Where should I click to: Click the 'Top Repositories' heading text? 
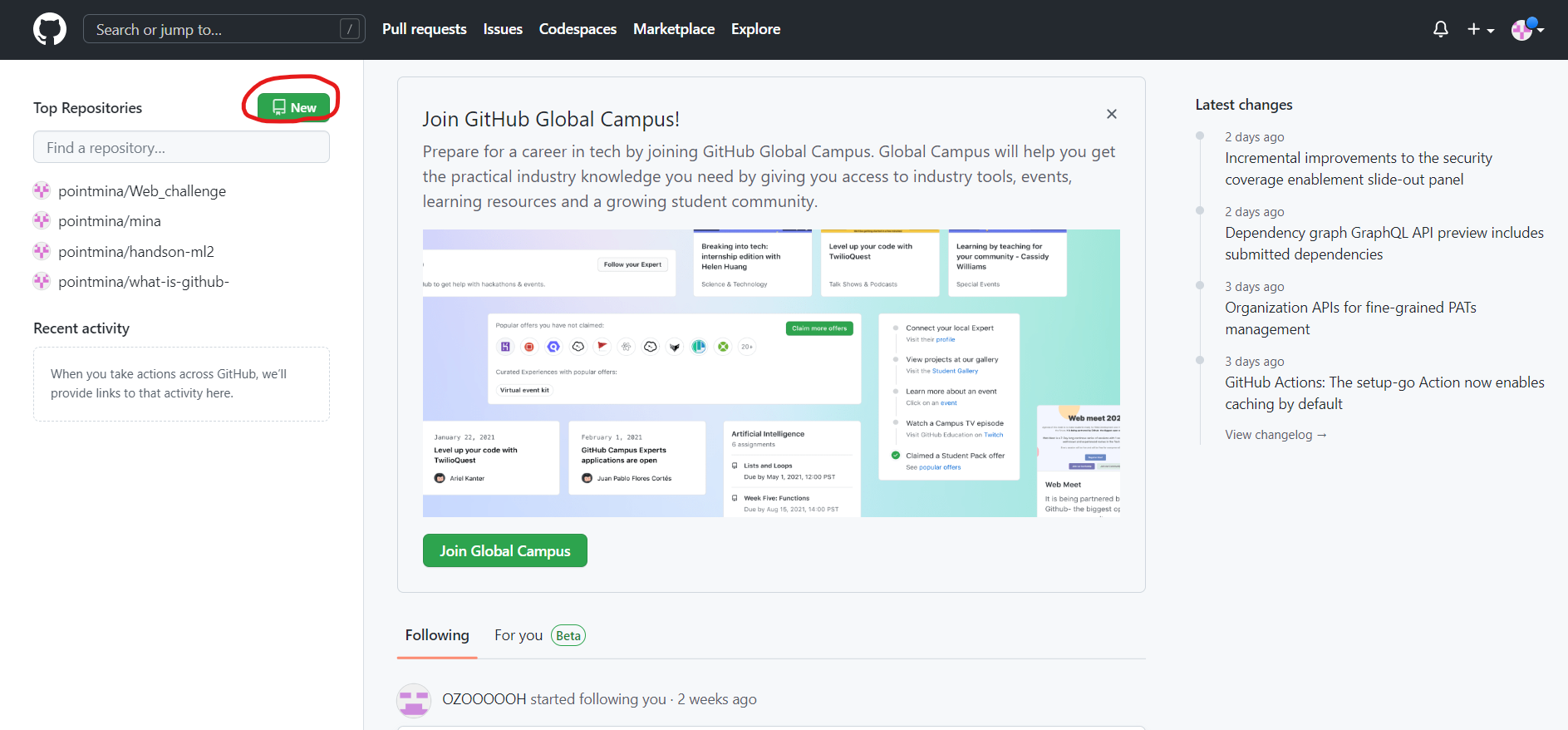click(x=87, y=108)
